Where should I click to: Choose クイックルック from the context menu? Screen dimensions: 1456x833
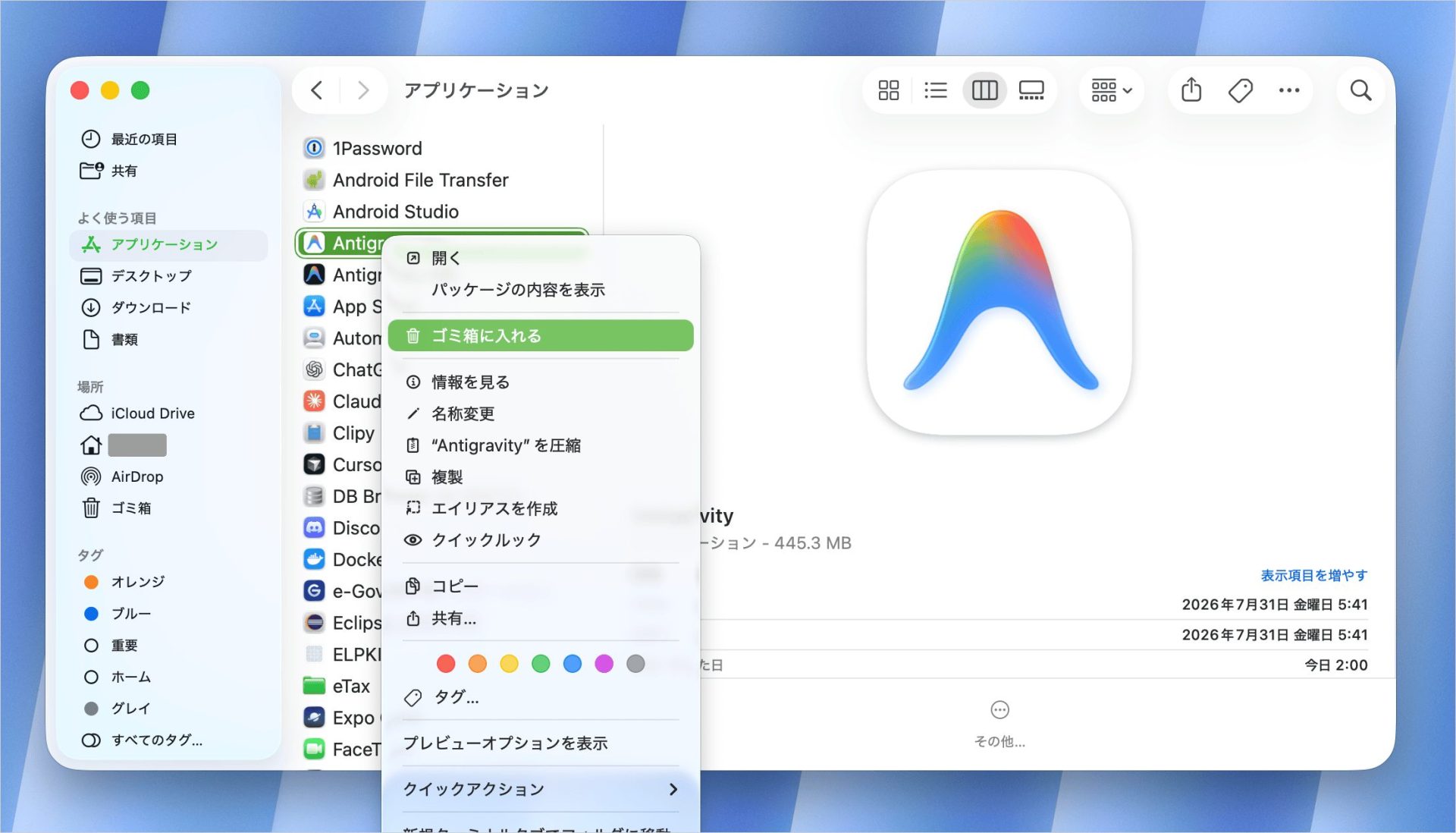[x=541, y=540]
